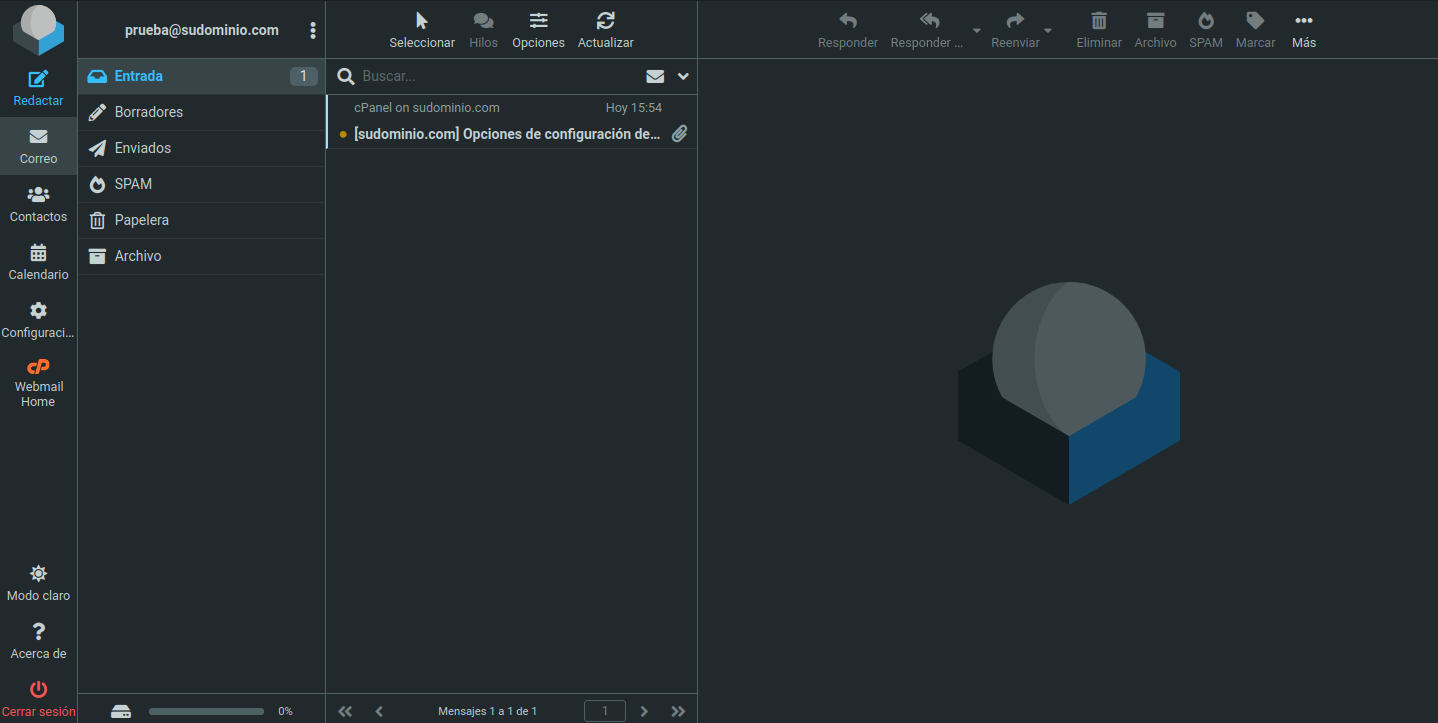Image resolution: width=1438 pixels, height=723 pixels.
Task: Open the Más more actions menu
Action: coord(1304,30)
